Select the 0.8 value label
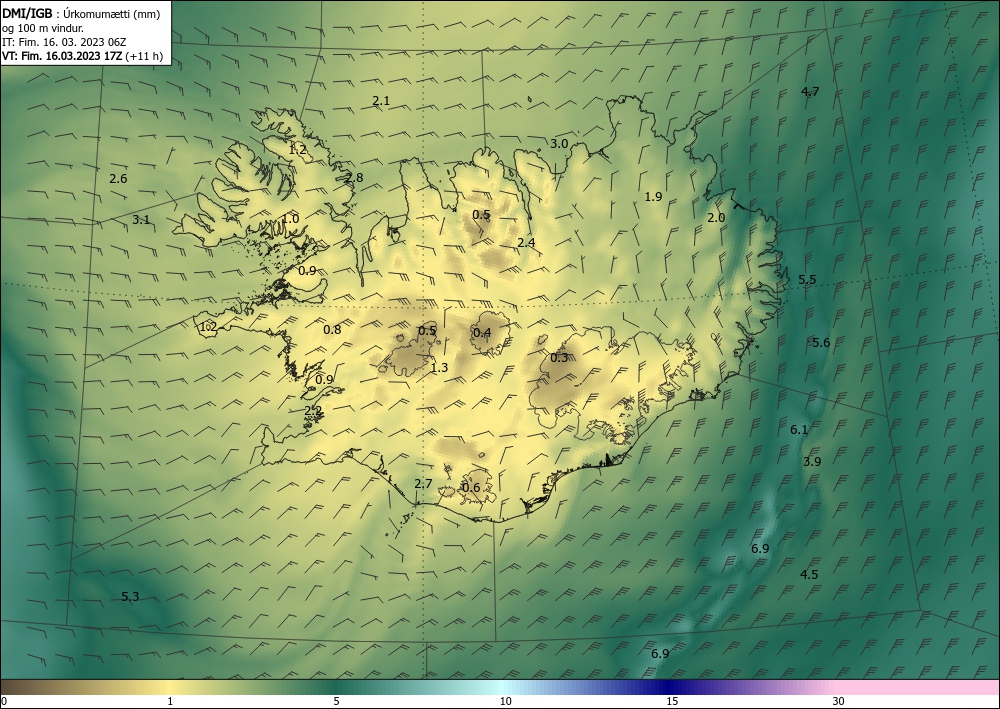 (x=332, y=330)
